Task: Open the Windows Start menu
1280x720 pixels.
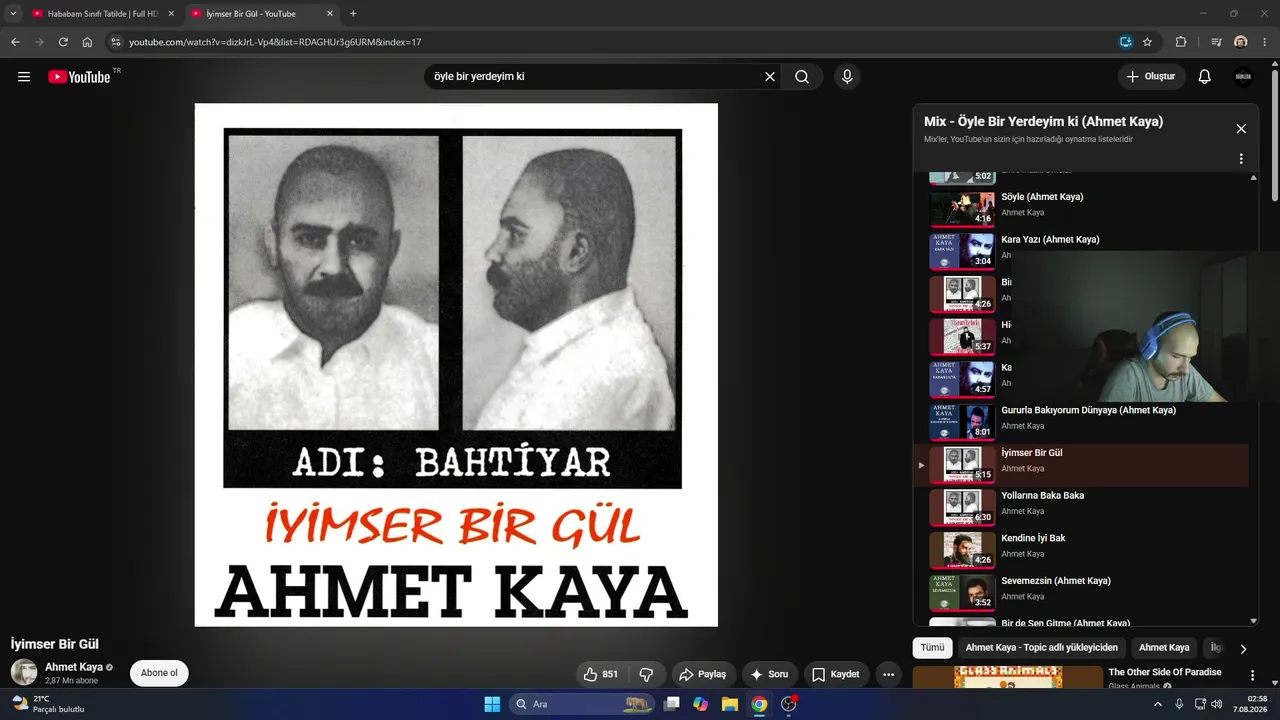Action: click(x=492, y=704)
